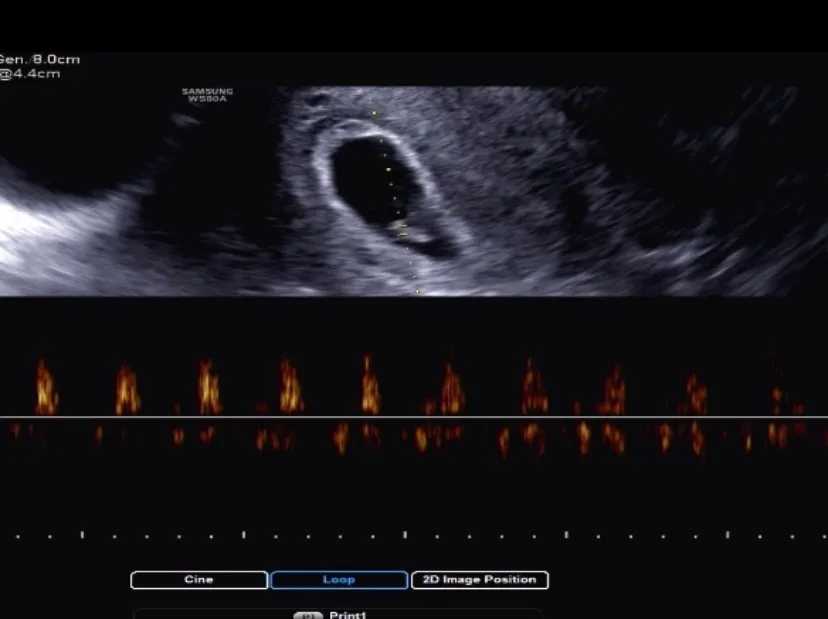Open the 2D Image Position button
Image resolution: width=828 pixels, height=619 pixels.
479,580
